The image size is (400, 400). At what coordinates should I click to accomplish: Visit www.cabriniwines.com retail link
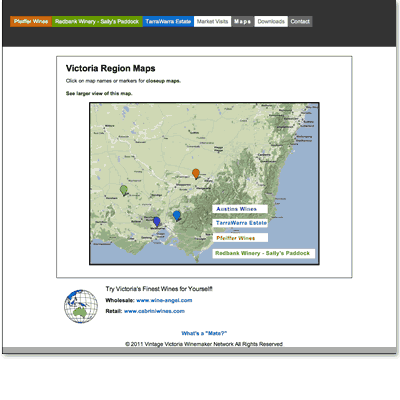pos(154,311)
